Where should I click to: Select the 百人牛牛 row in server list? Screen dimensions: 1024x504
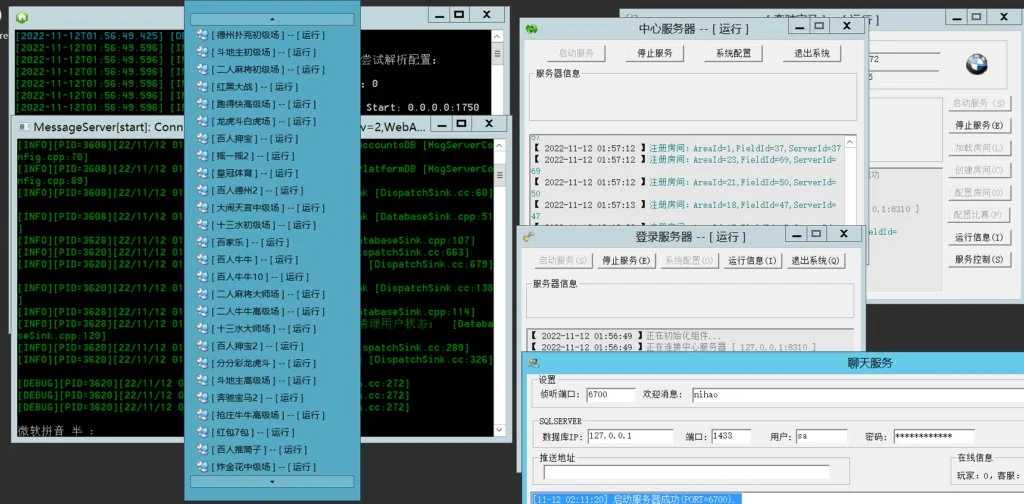coord(272,260)
